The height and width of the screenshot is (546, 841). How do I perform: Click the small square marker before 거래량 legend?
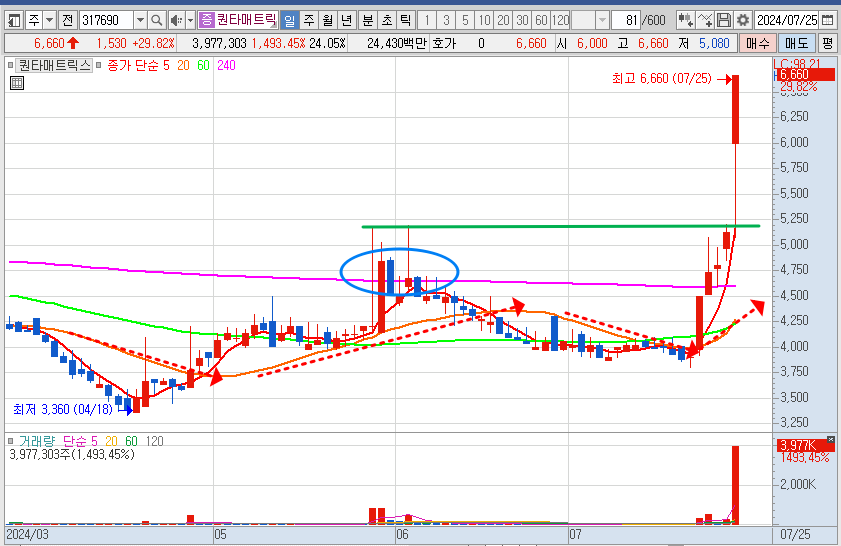coord(11,441)
